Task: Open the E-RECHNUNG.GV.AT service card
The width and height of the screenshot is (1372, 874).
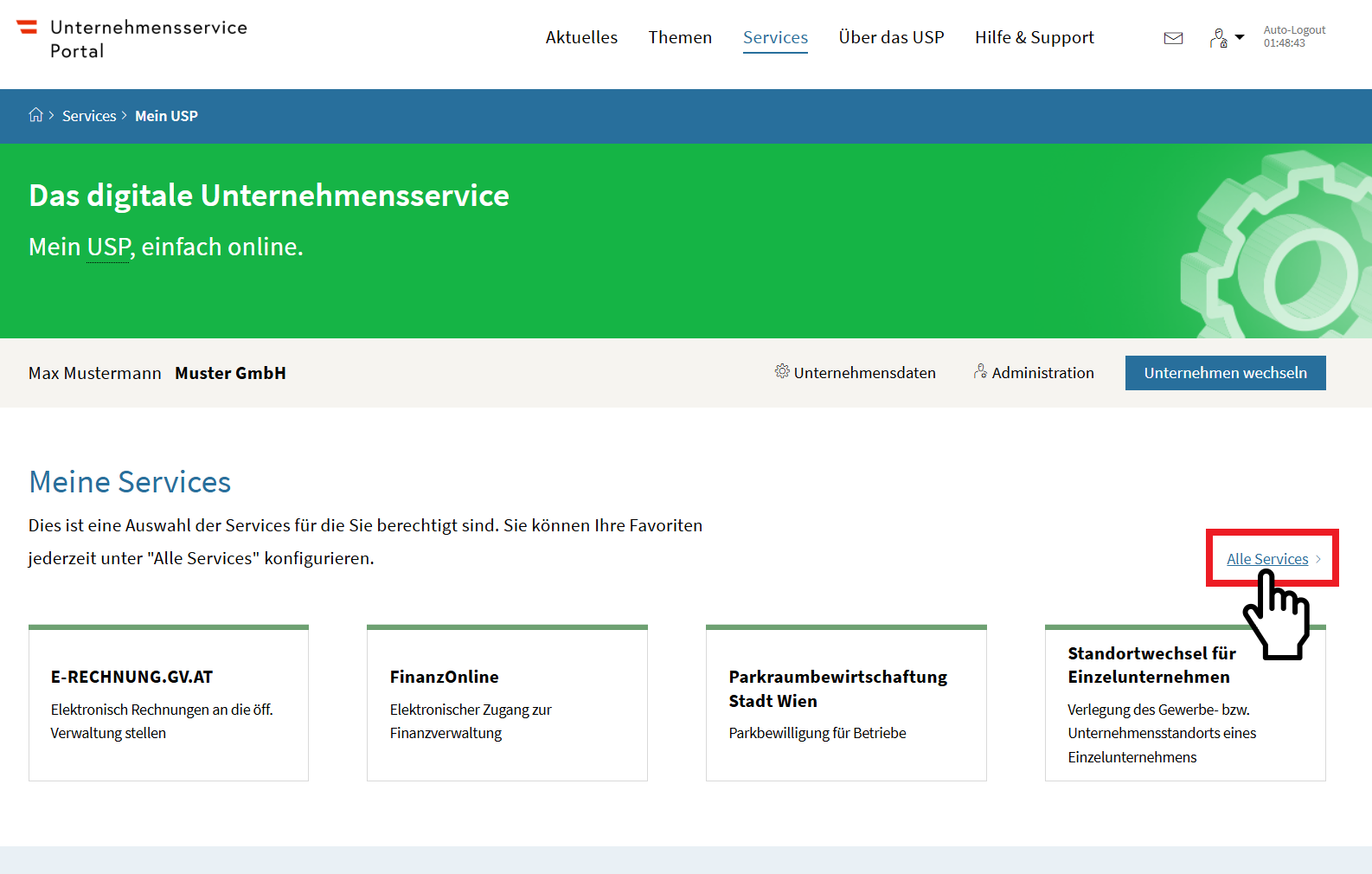Action: point(169,703)
